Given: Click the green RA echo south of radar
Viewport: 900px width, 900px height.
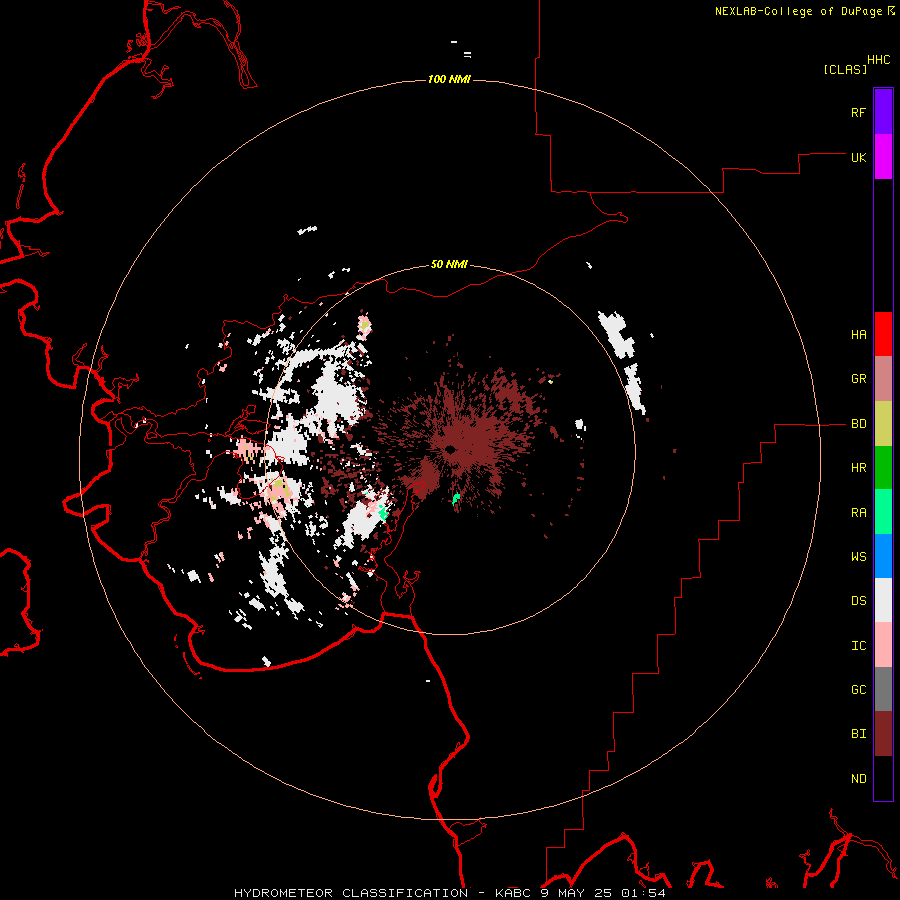Looking at the screenshot, I should pyautogui.click(x=456, y=498).
